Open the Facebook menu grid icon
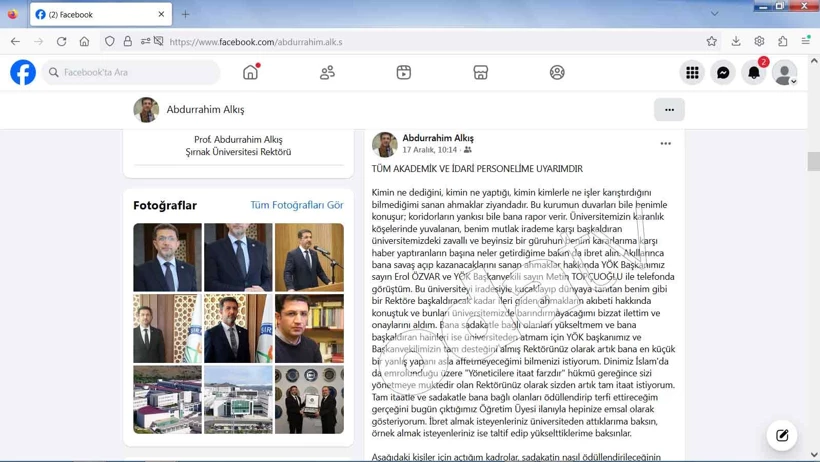 [x=692, y=72]
